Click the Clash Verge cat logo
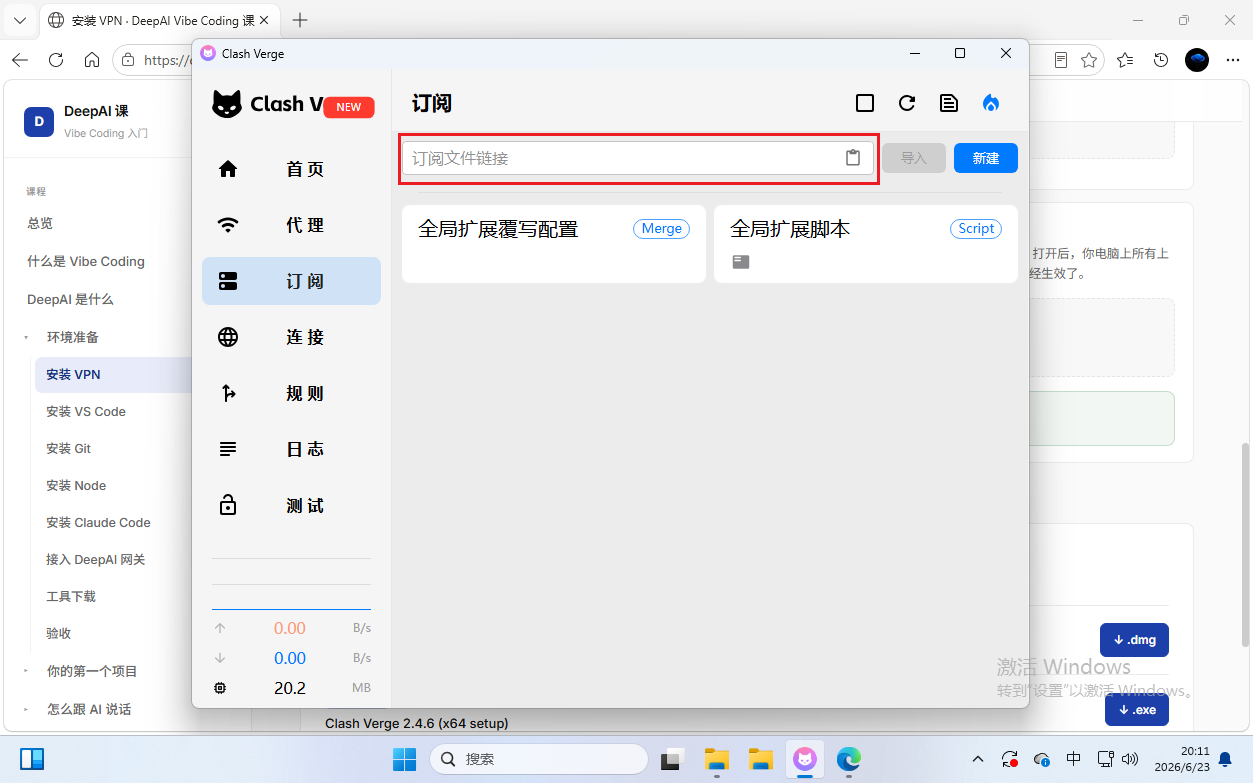1253x783 pixels. pyautogui.click(x=227, y=104)
